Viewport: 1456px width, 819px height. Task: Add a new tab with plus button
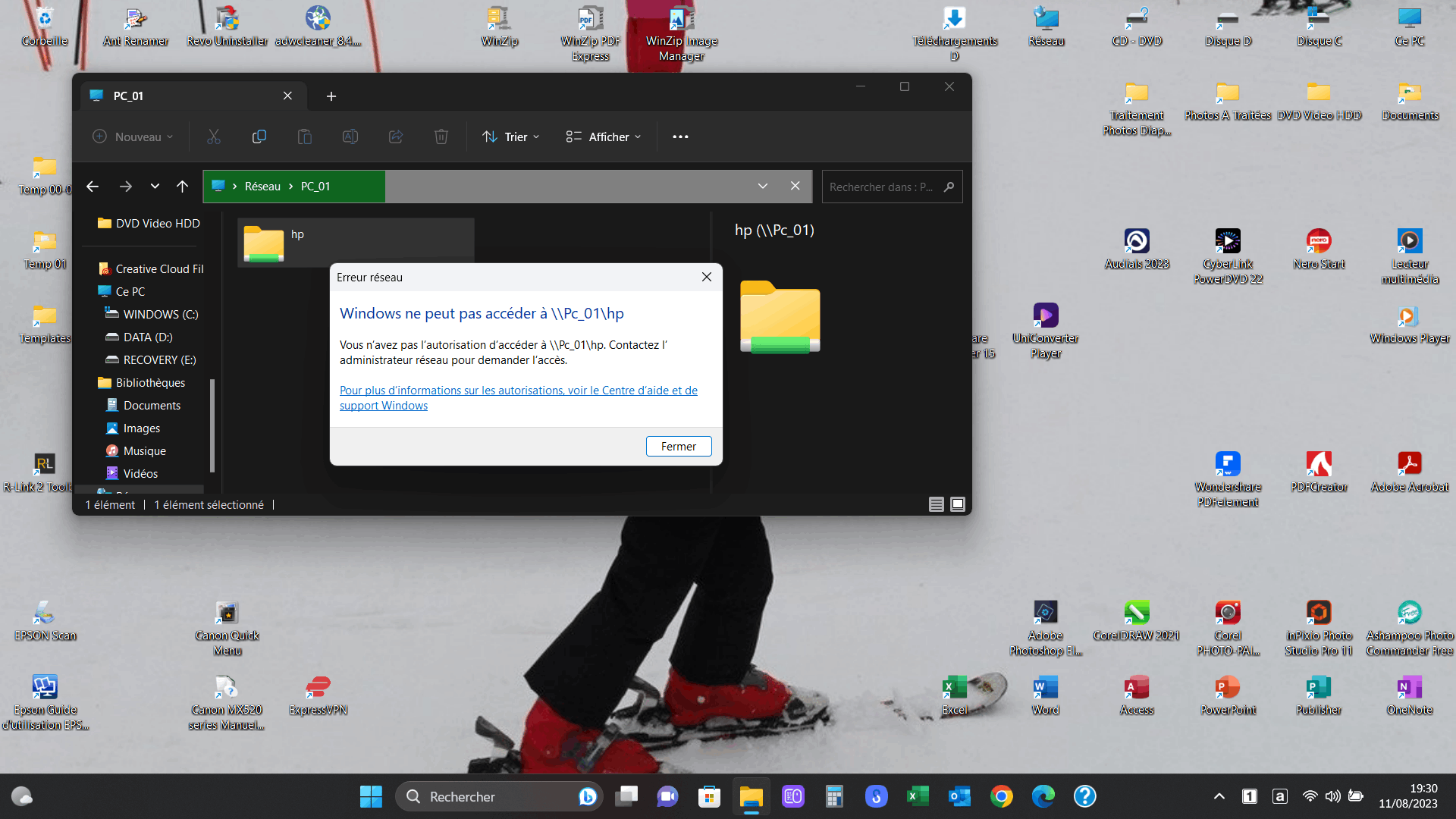click(x=331, y=96)
